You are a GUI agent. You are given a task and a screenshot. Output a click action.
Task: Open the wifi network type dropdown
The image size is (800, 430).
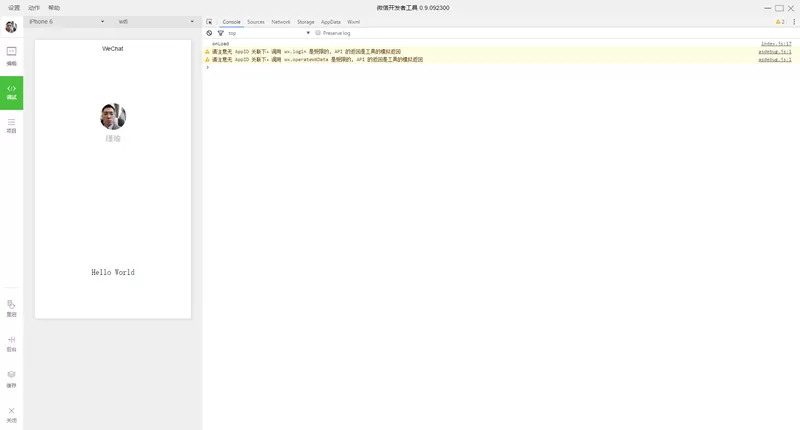click(155, 21)
